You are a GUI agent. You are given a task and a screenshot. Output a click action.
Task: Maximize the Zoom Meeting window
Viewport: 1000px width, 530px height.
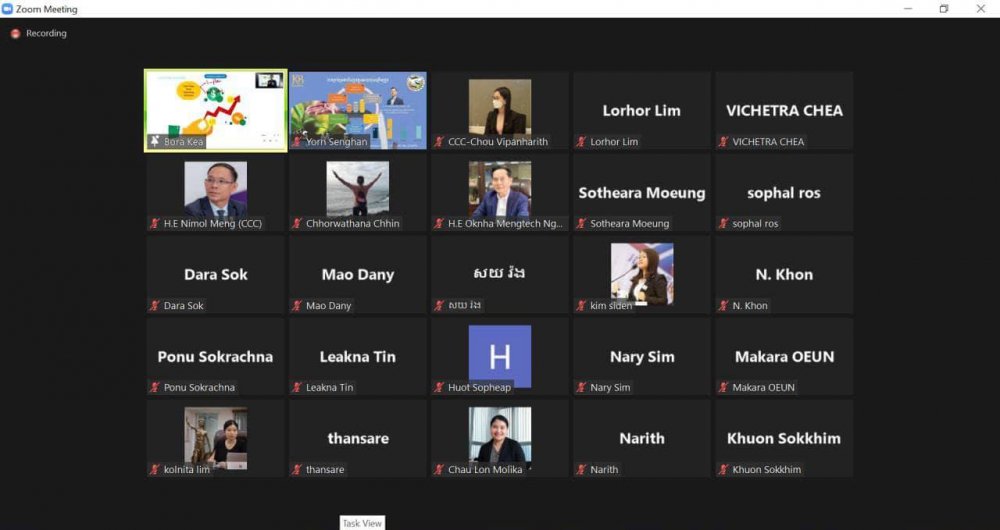coord(943,9)
